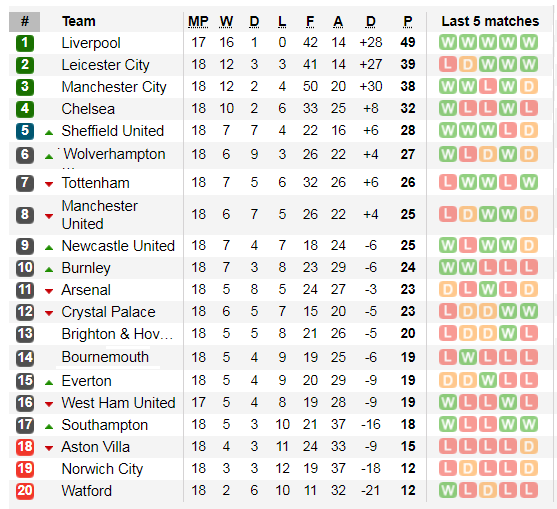Click Aston Villa's red down arrow
Screen dimensions: 557x509
[49, 448]
